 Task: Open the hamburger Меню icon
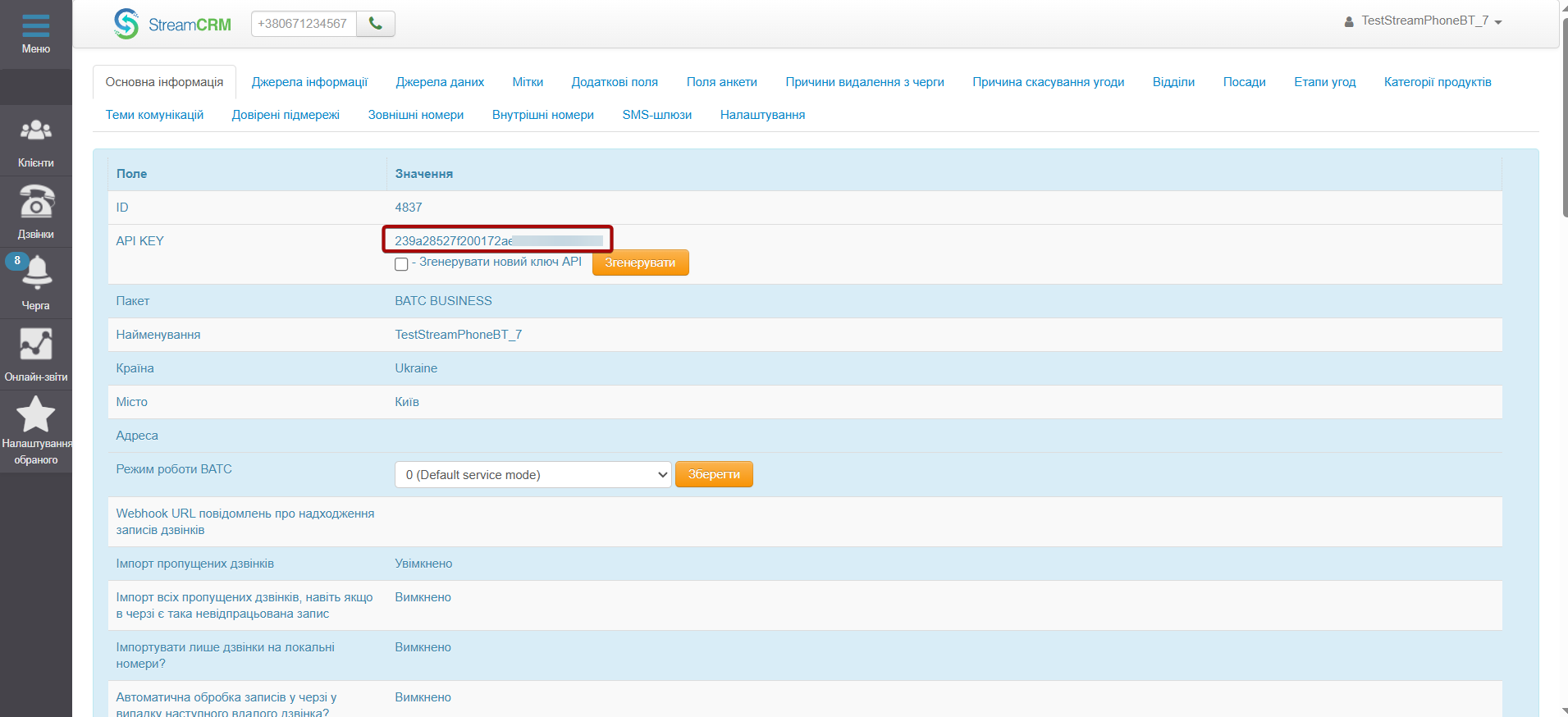[x=36, y=26]
